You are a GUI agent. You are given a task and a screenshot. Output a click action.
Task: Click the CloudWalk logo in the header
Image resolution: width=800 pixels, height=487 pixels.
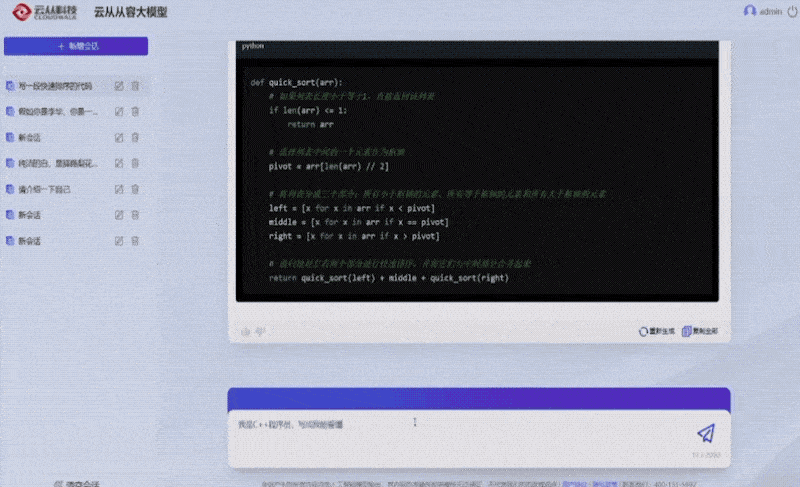41,12
